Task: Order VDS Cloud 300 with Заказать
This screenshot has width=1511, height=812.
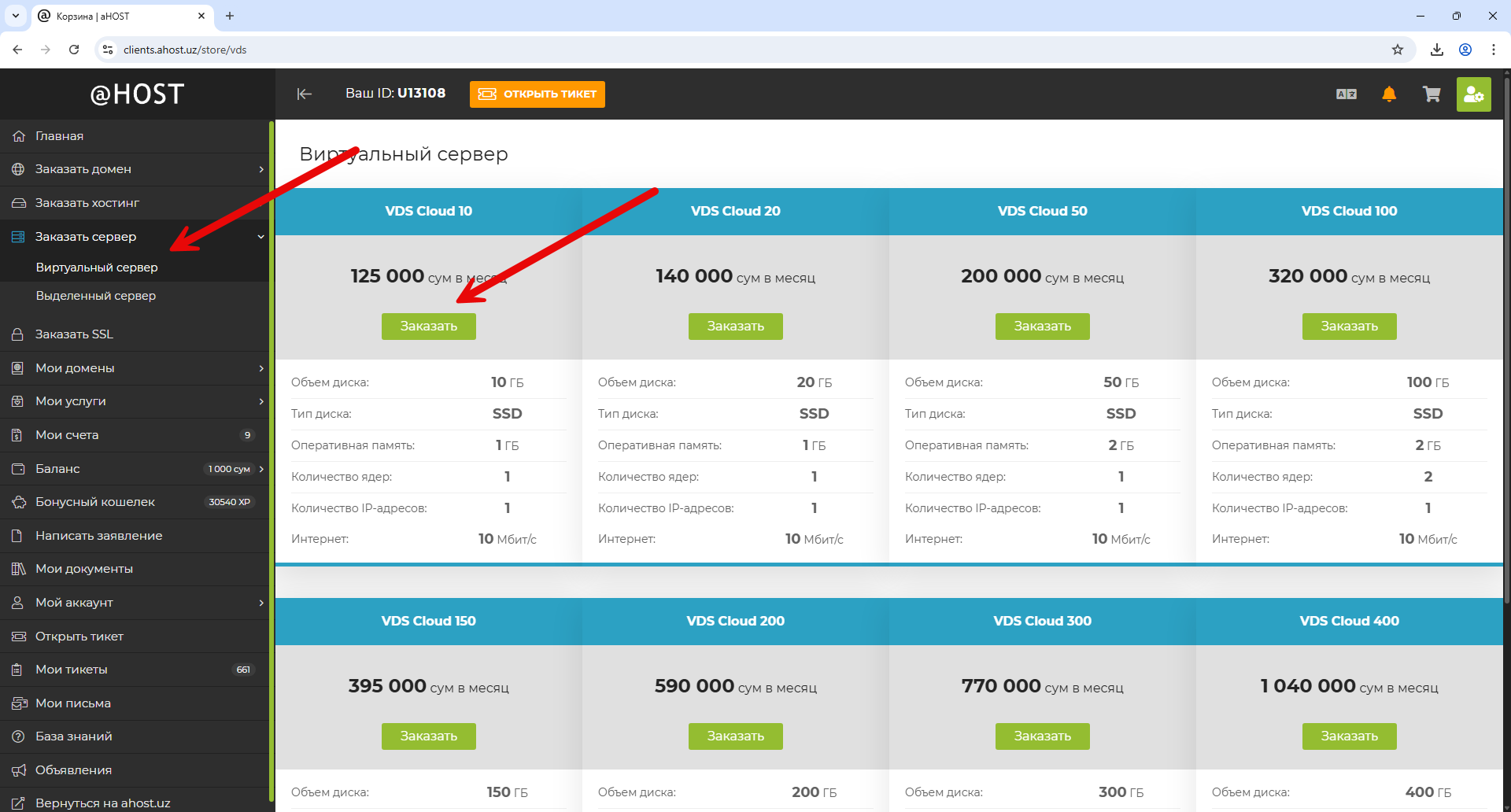Action: (1043, 736)
